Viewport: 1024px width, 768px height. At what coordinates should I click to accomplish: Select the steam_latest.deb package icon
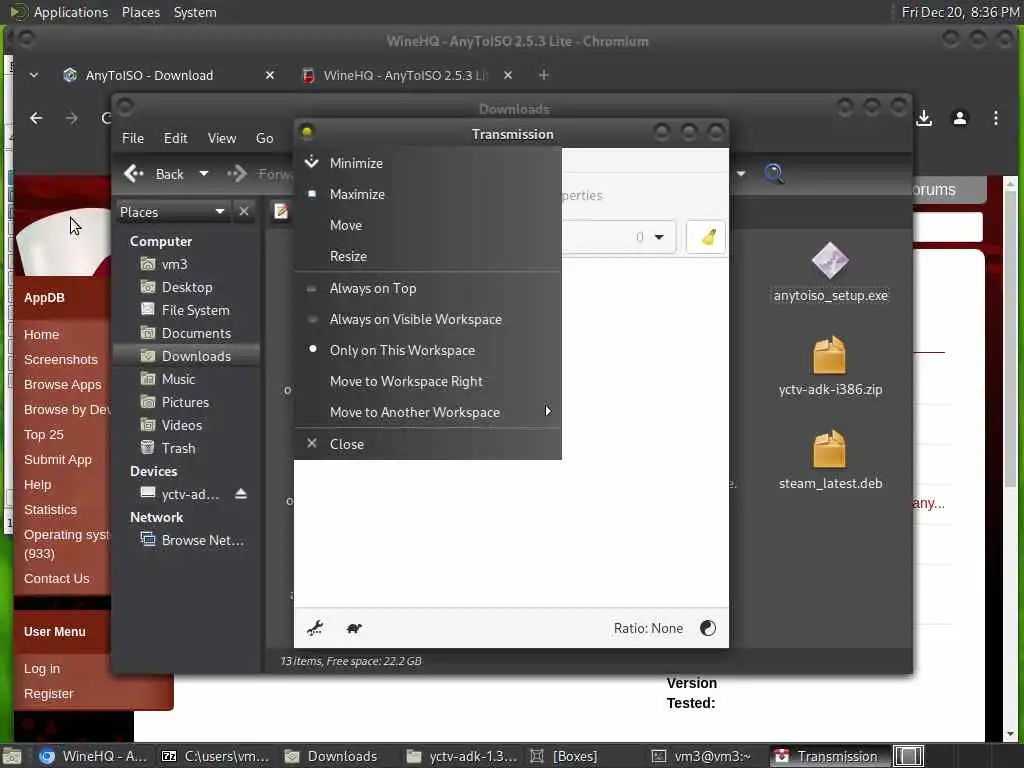tap(830, 449)
